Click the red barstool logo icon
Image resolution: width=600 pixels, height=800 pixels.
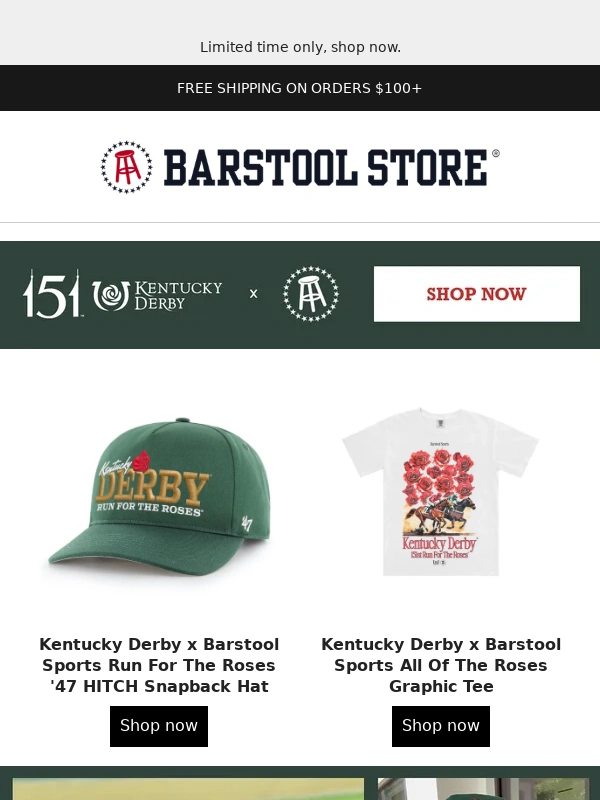pyautogui.click(x=126, y=167)
